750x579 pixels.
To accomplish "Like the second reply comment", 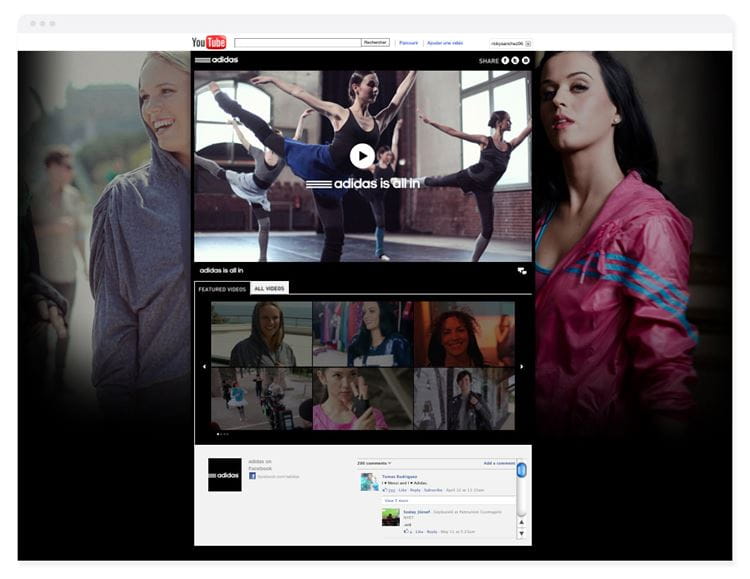I will 419,532.
